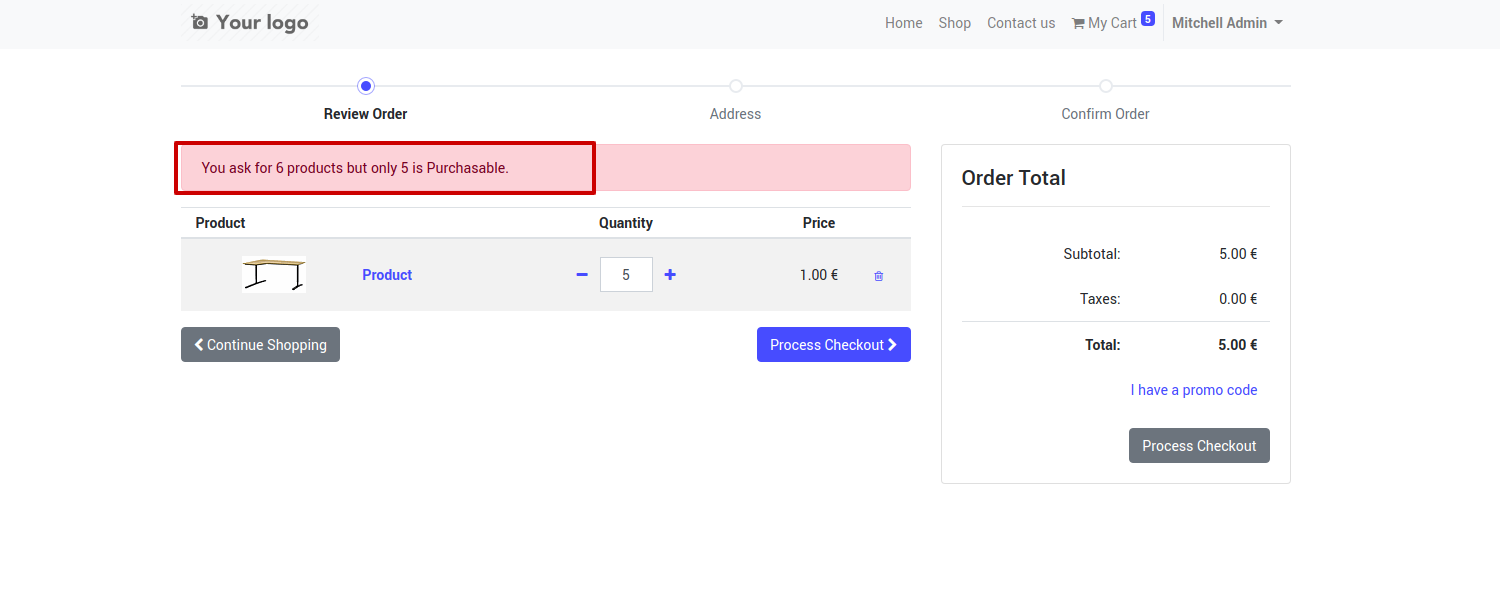Remove the product using the trash icon
Image resolution: width=1500 pixels, height=600 pixels.
click(x=879, y=276)
